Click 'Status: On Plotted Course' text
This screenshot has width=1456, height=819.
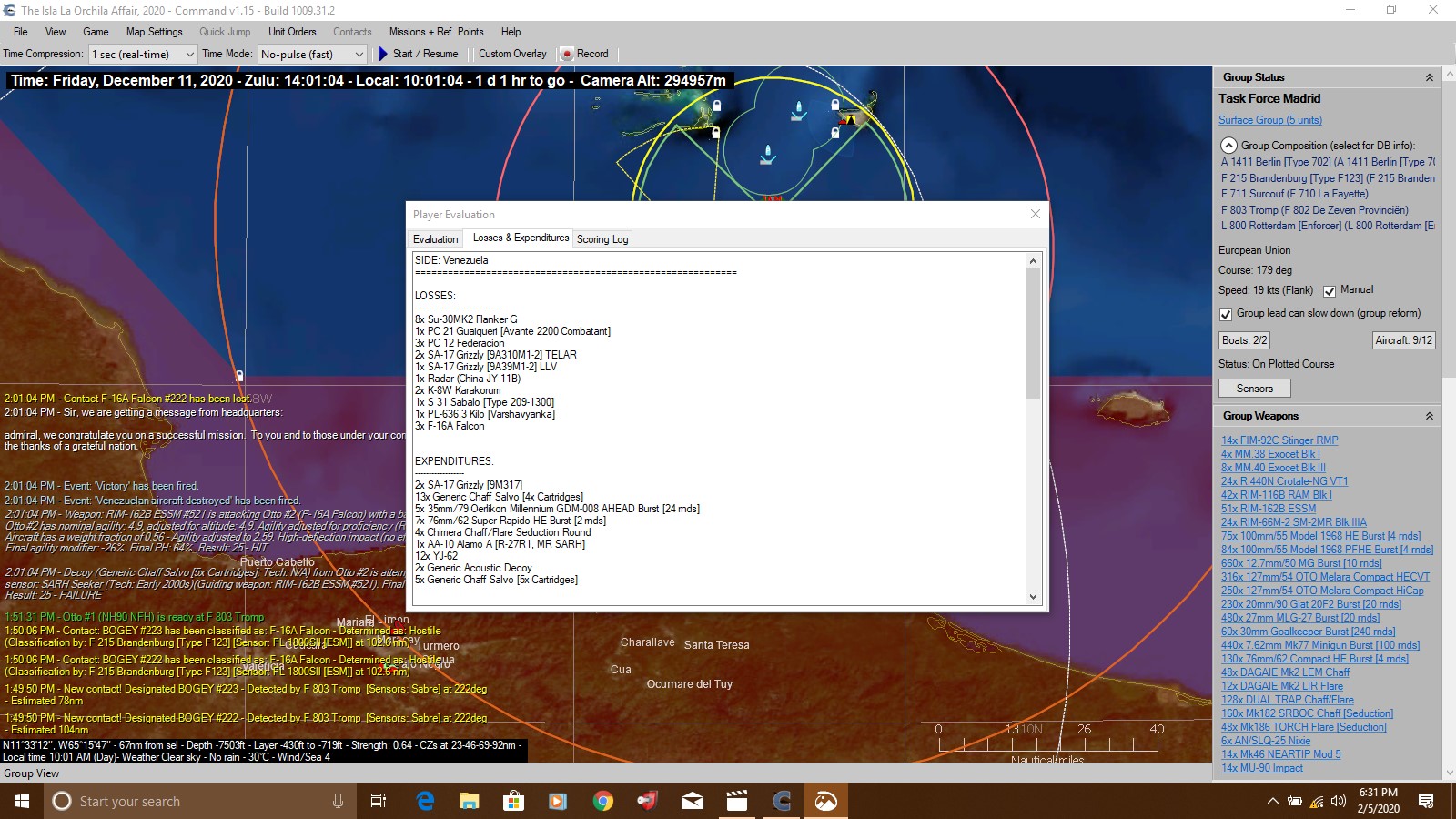[1276, 364]
